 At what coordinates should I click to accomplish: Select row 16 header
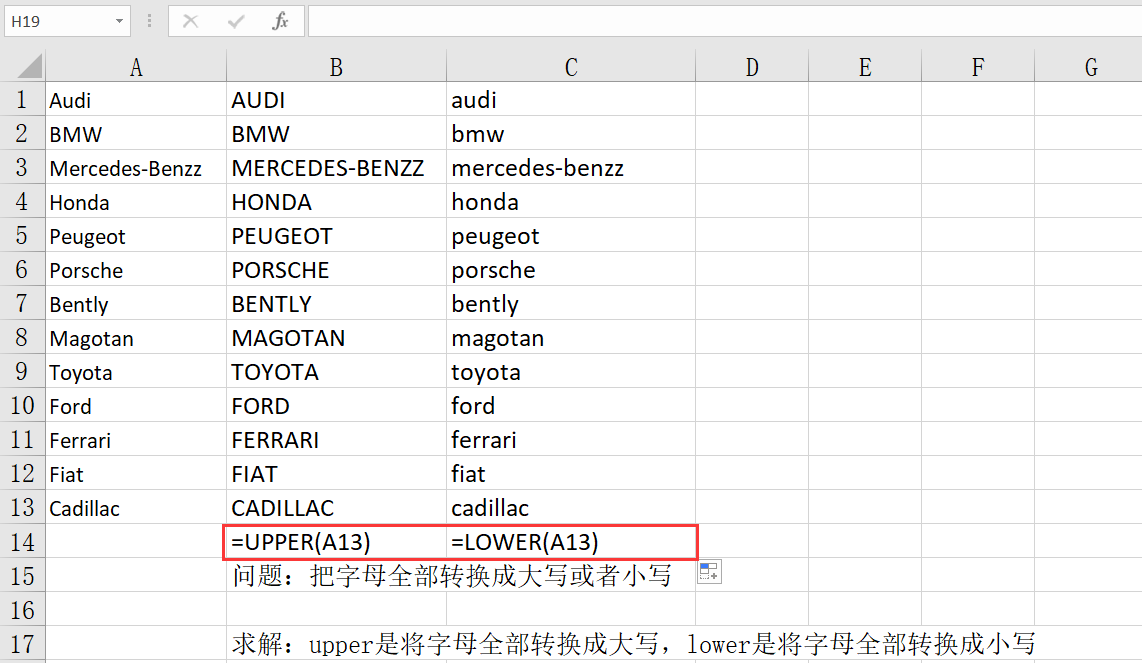[x=22, y=609]
